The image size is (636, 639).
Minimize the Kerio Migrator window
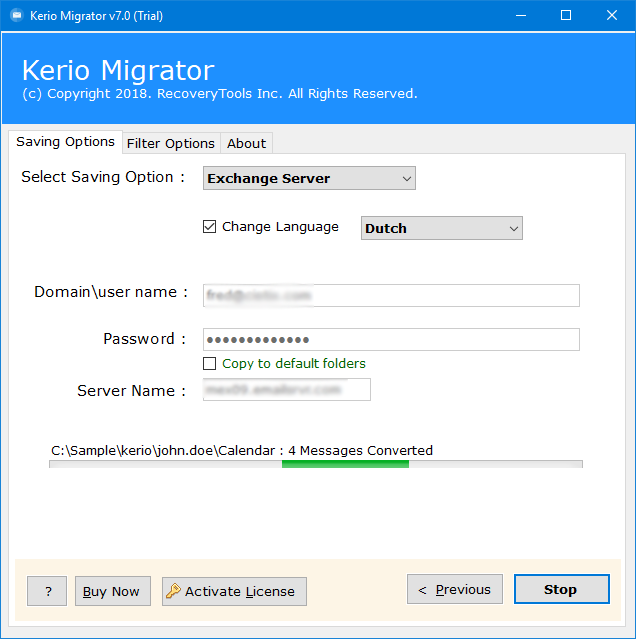[x=521, y=15]
